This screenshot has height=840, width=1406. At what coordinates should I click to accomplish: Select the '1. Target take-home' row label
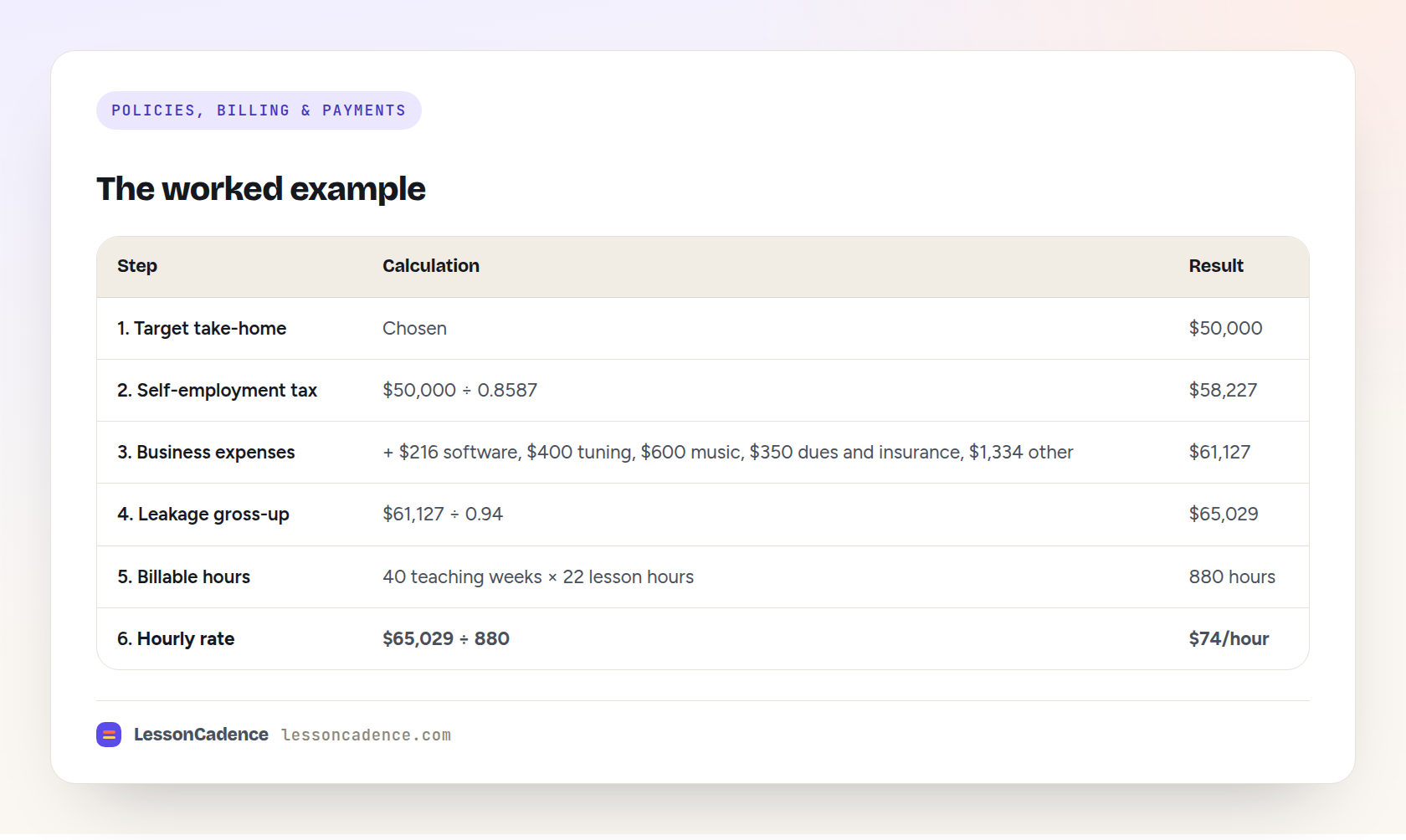(x=202, y=329)
